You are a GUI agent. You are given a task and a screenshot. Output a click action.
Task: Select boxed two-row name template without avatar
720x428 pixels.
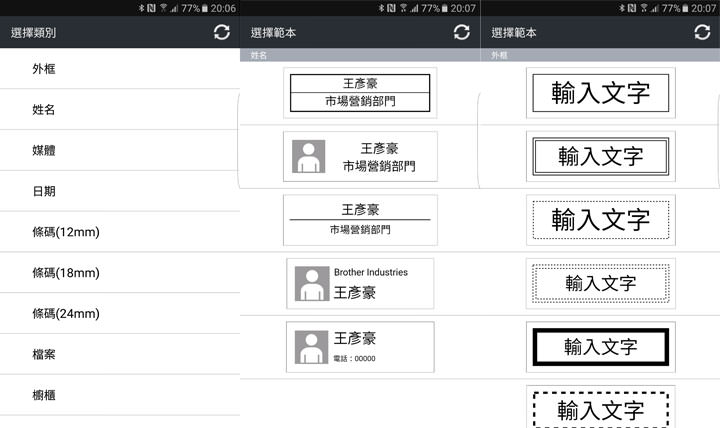pos(360,92)
